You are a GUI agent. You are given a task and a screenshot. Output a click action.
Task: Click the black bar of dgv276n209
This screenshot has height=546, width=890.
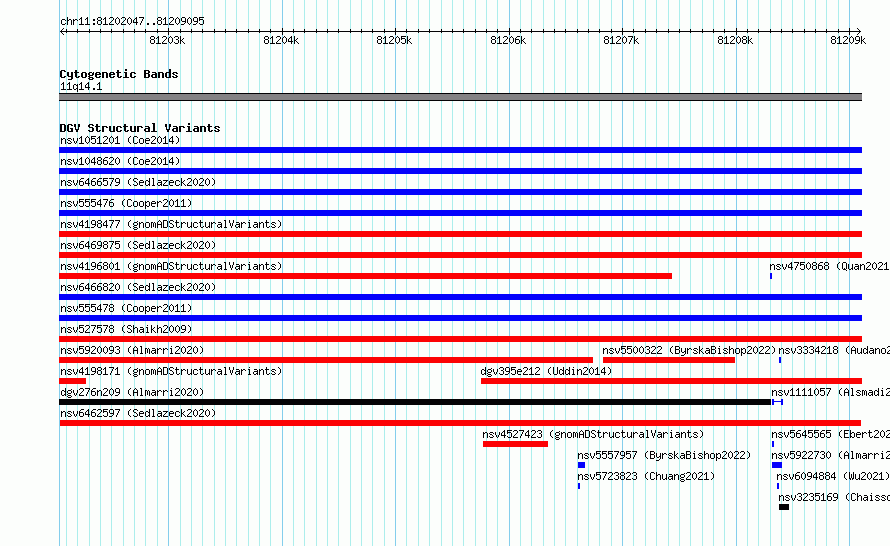pyautogui.click(x=415, y=402)
